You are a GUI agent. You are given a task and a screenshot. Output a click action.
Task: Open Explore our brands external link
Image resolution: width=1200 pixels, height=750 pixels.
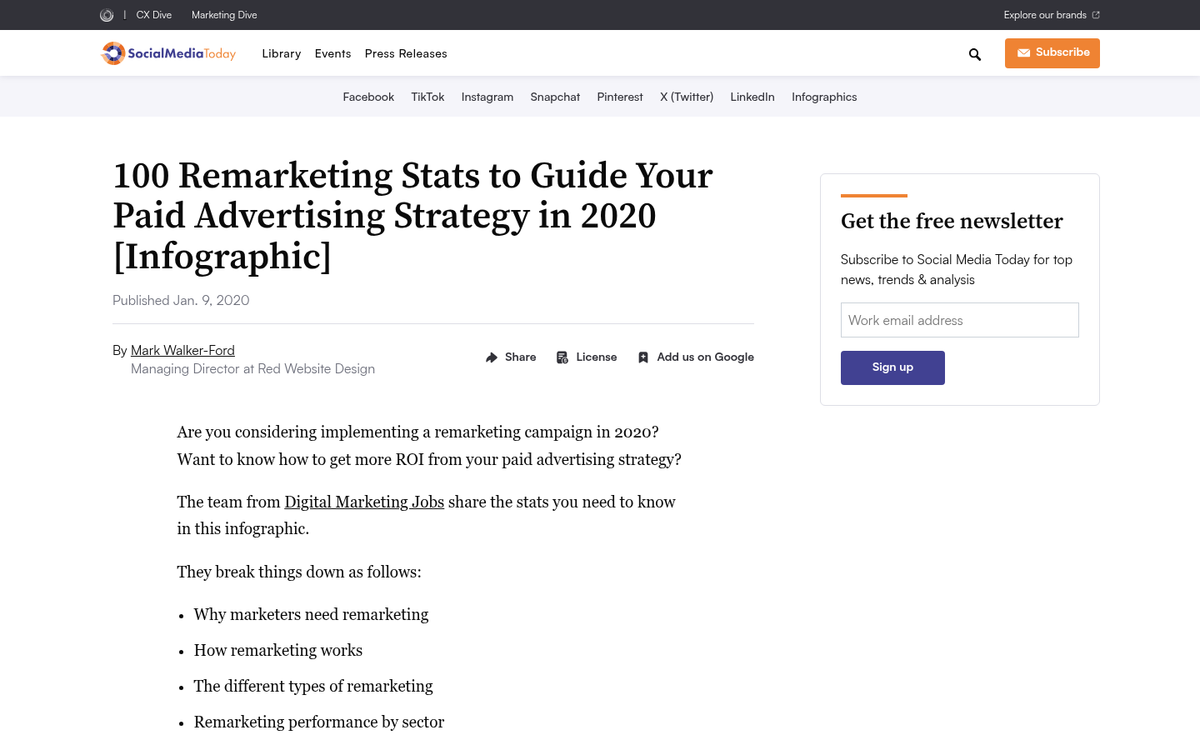click(1051, 15)
